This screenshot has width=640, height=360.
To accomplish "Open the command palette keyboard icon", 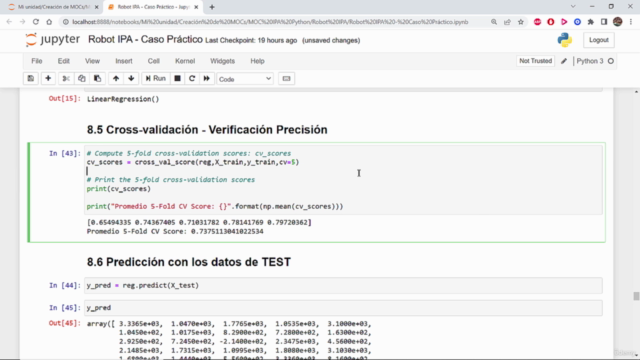I will click(x=287, y=78).
